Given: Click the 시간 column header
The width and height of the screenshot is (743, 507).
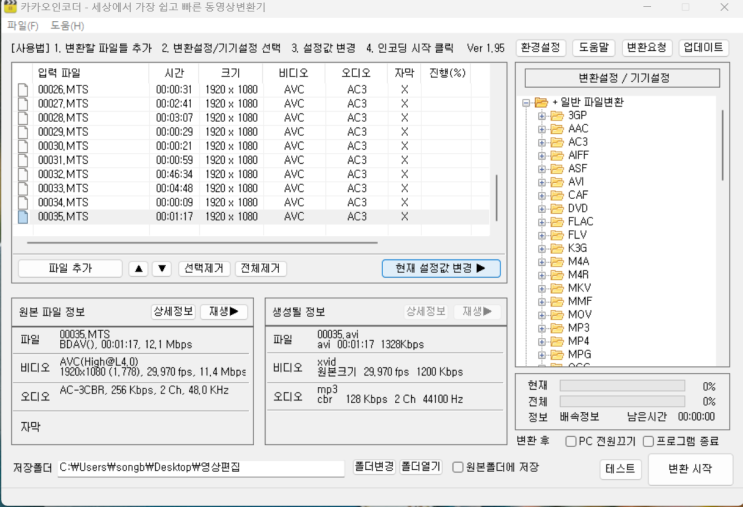Looking at the screenshot, I should pos(174,73).
